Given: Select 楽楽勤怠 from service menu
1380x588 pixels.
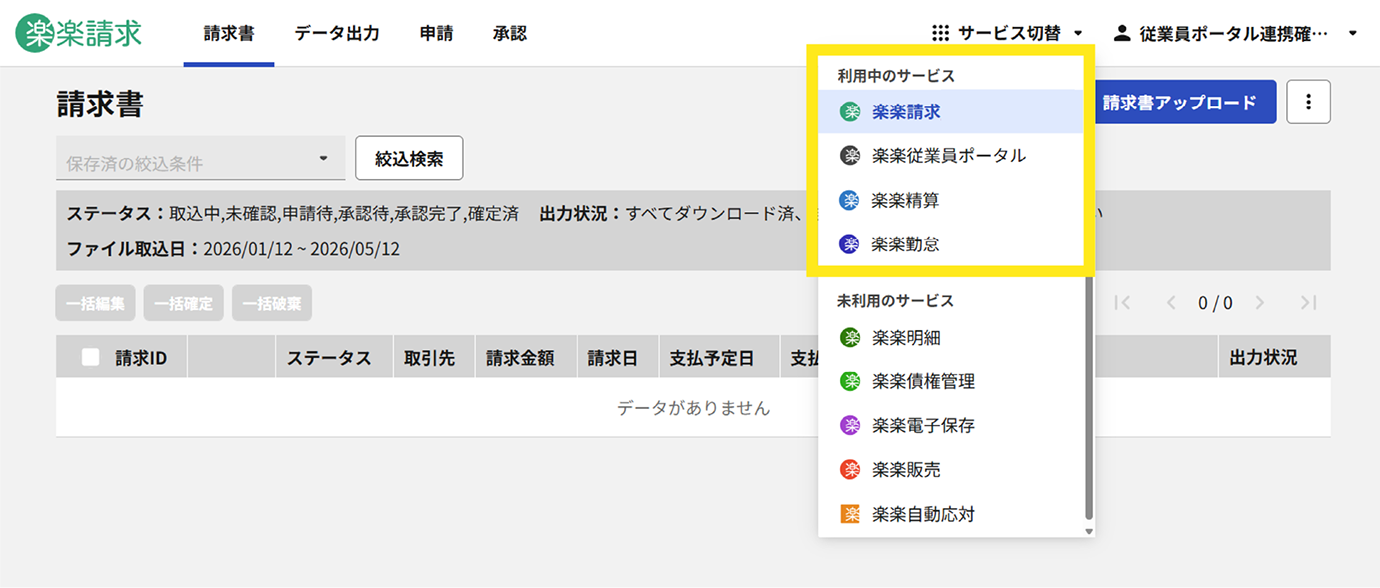Looking at the screenshot, I should point(950,244).
